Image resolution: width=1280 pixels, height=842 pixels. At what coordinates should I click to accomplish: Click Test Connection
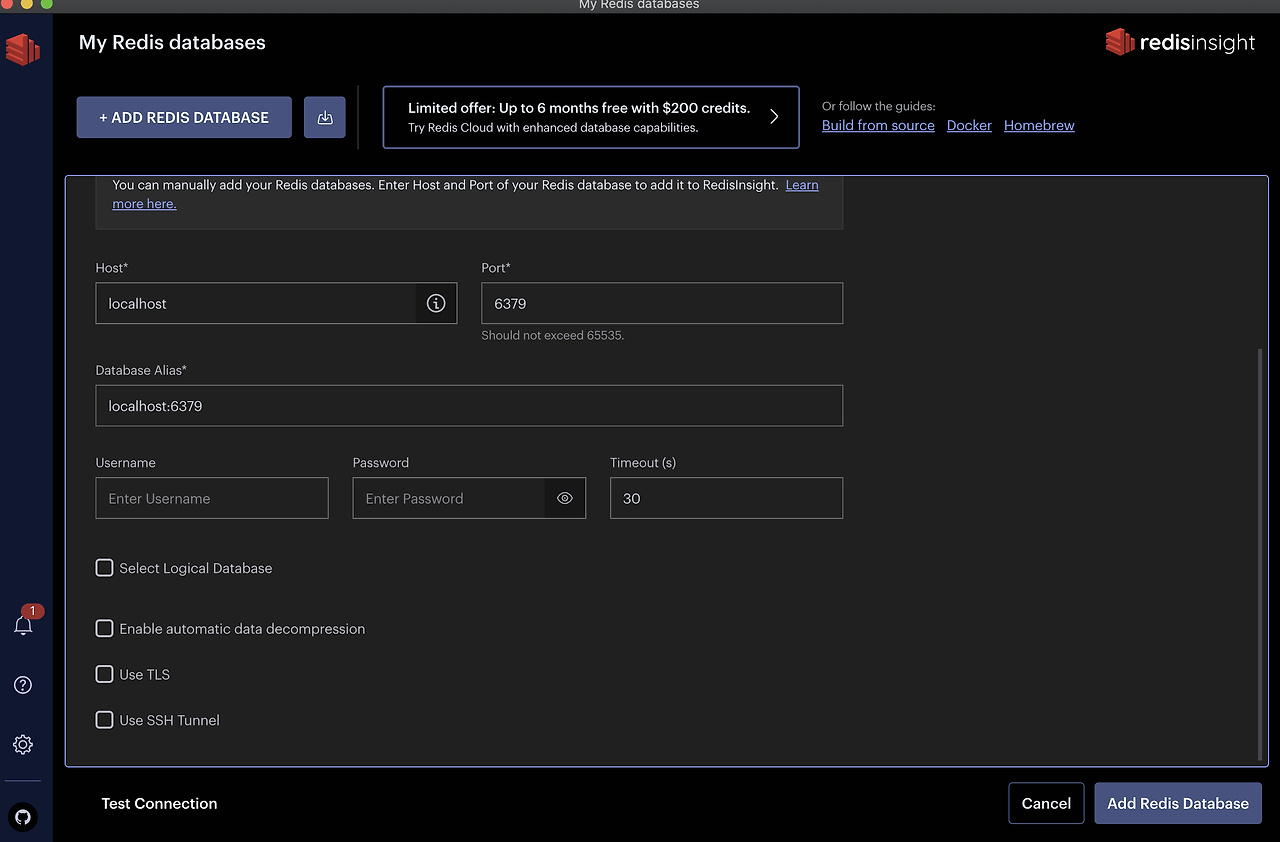(159, 803)
